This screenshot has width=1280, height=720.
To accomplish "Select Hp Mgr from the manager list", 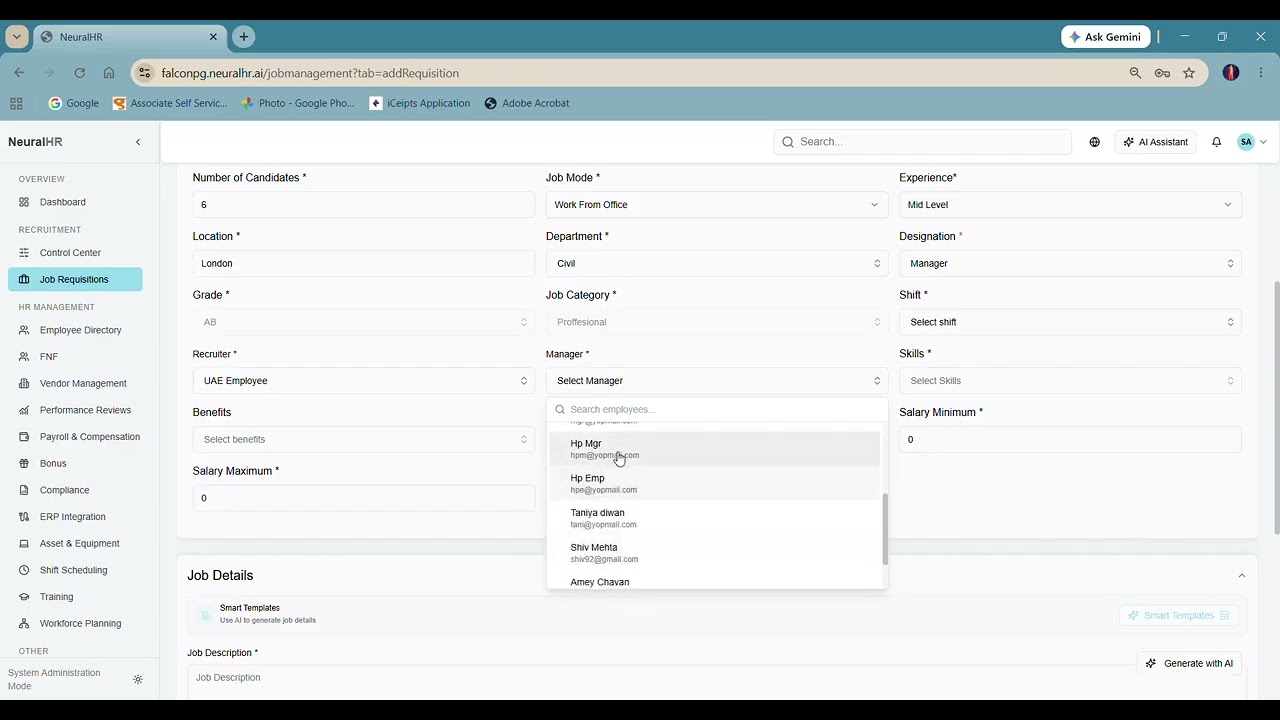I will coord(715,449).
